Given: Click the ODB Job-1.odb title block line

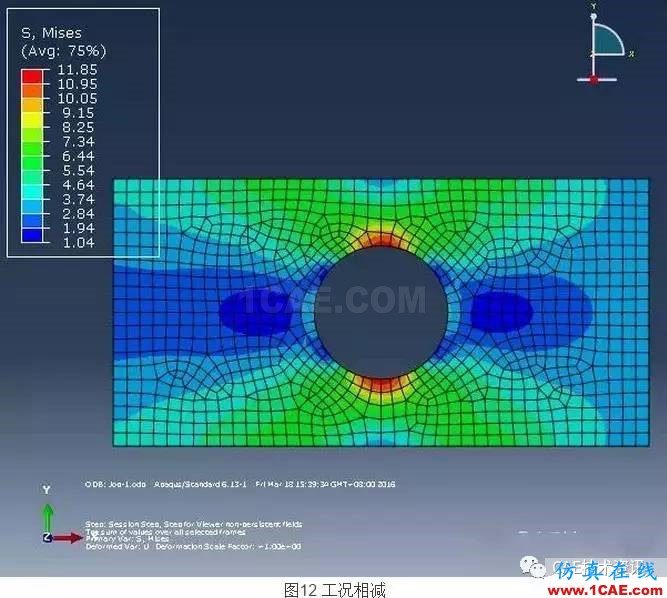Looking at the screenshot, I should [240, 484].
